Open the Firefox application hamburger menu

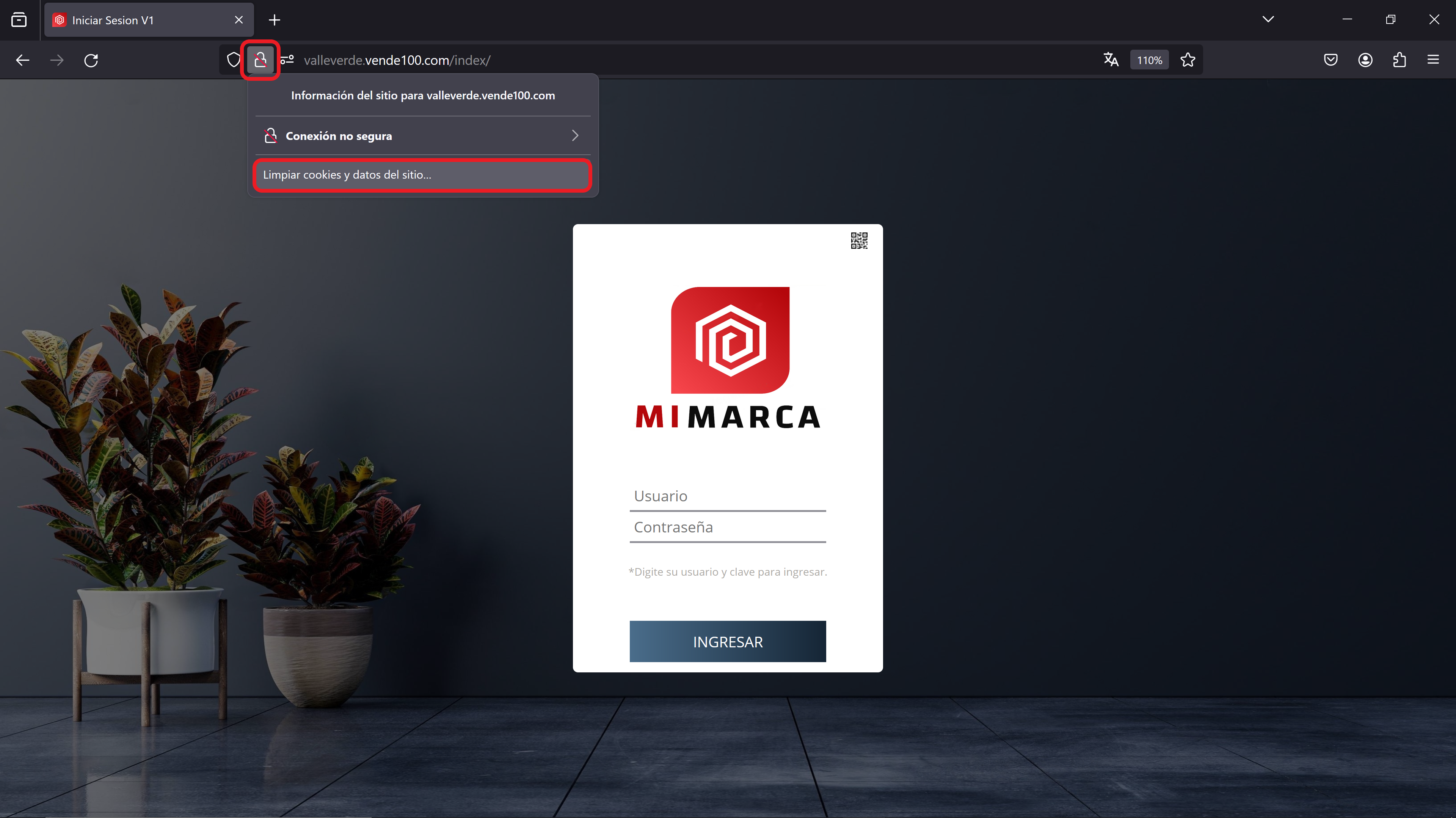(x=1433, y=60)
